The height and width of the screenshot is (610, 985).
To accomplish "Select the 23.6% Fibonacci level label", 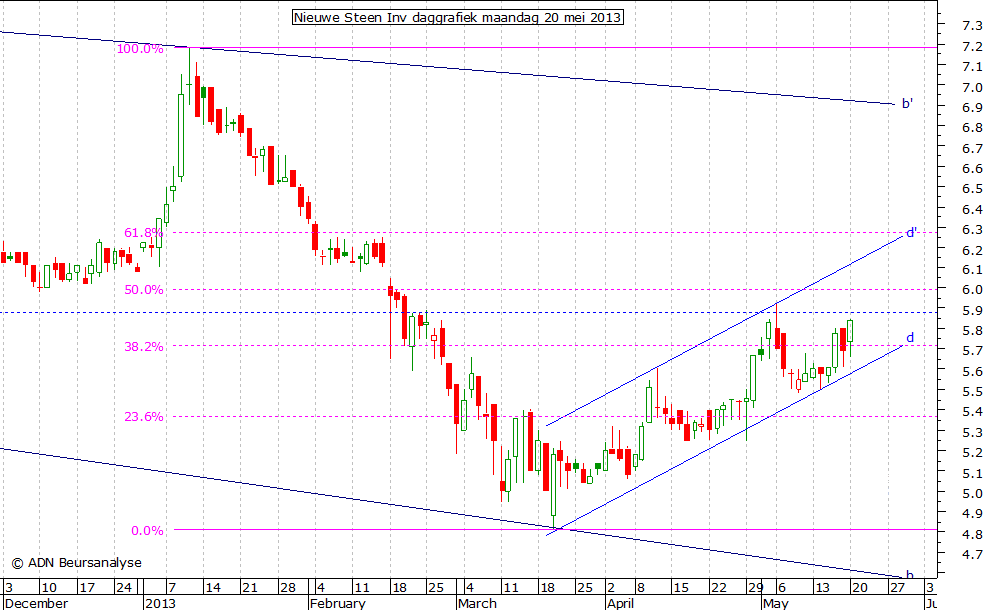I will tap(144, 417).
